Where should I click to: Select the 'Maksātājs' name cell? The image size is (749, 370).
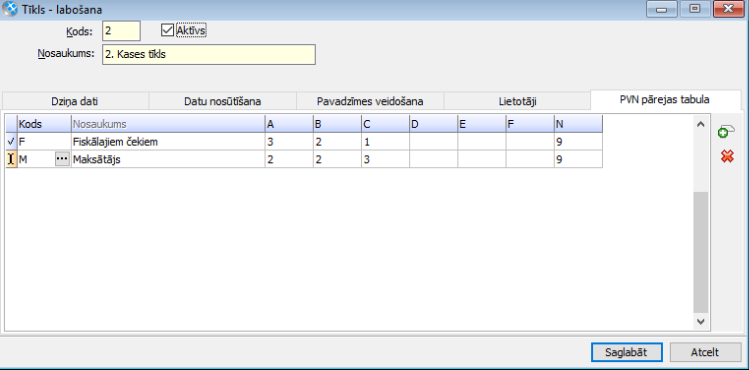168,159
